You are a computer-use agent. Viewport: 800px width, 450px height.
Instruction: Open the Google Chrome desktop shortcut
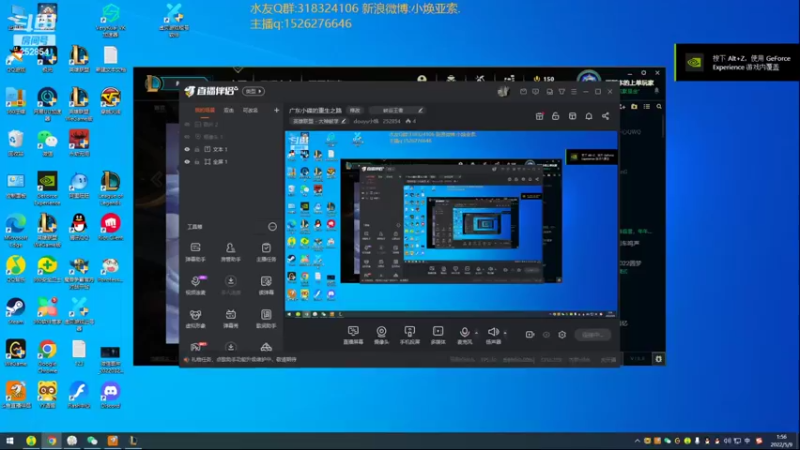click(x=47, y=357)
